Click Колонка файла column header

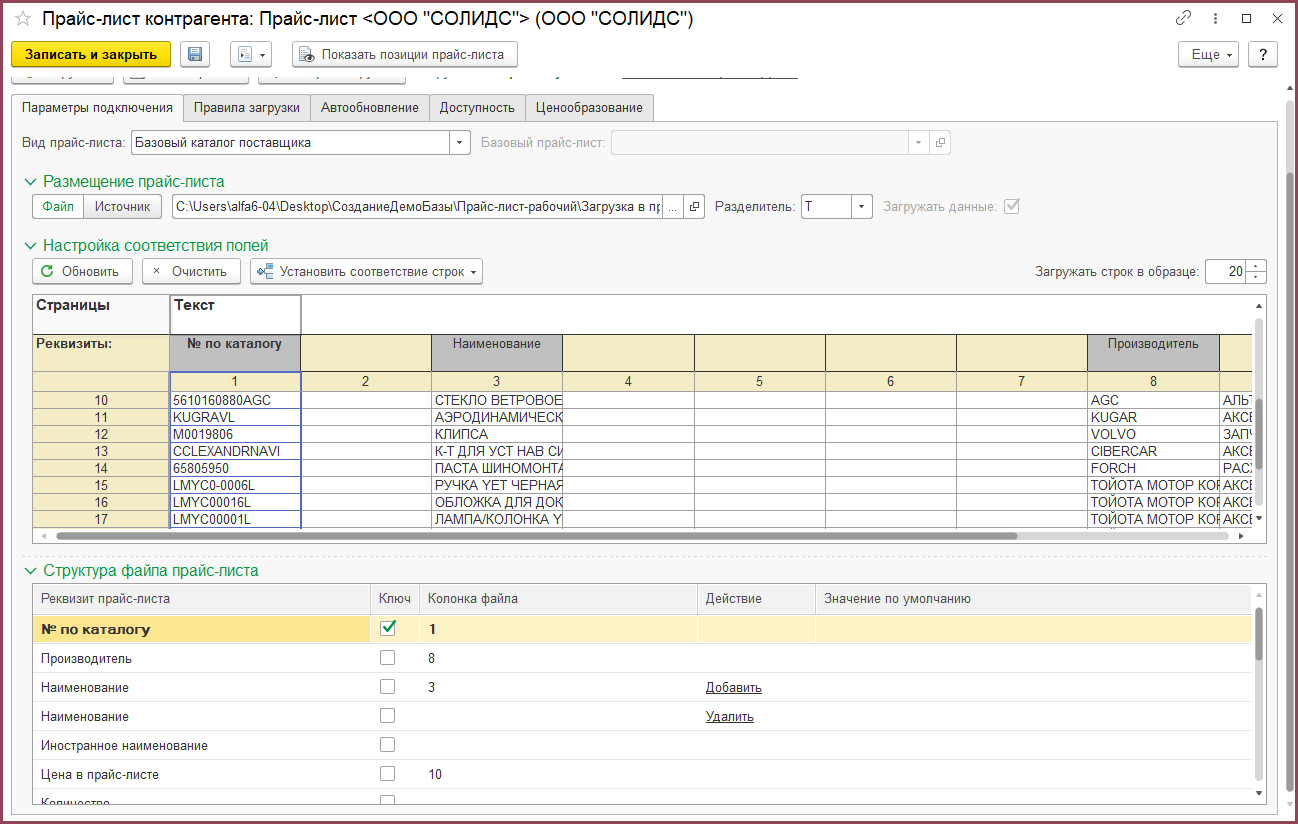tap(558, 599)
